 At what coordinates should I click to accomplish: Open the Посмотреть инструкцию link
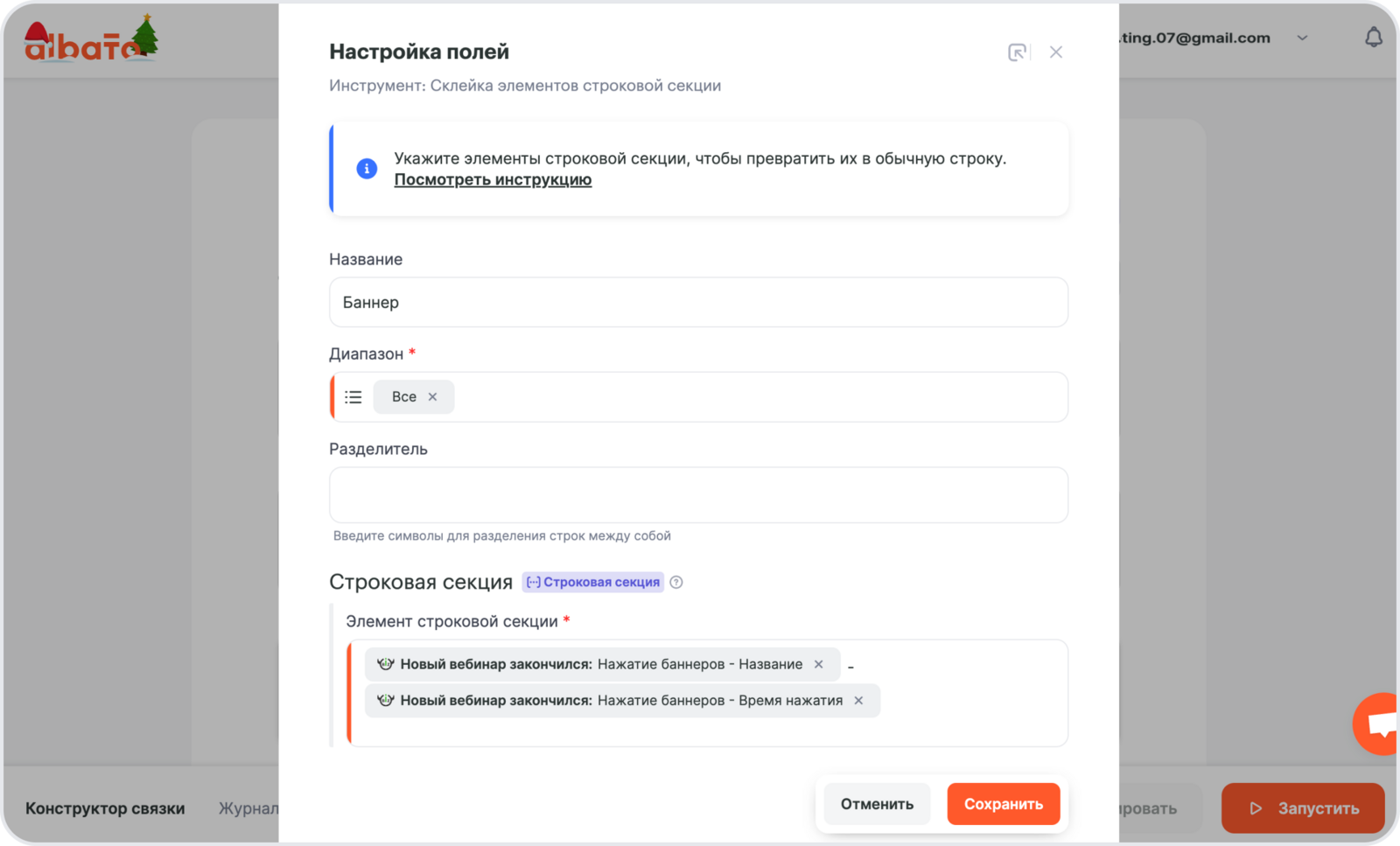(x=493, y=180)
